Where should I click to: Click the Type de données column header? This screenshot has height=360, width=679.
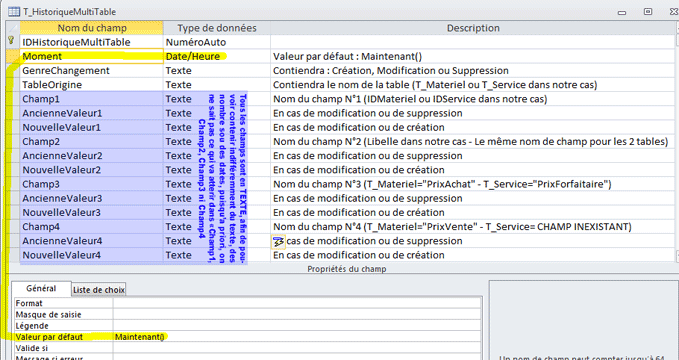(217, 28)
